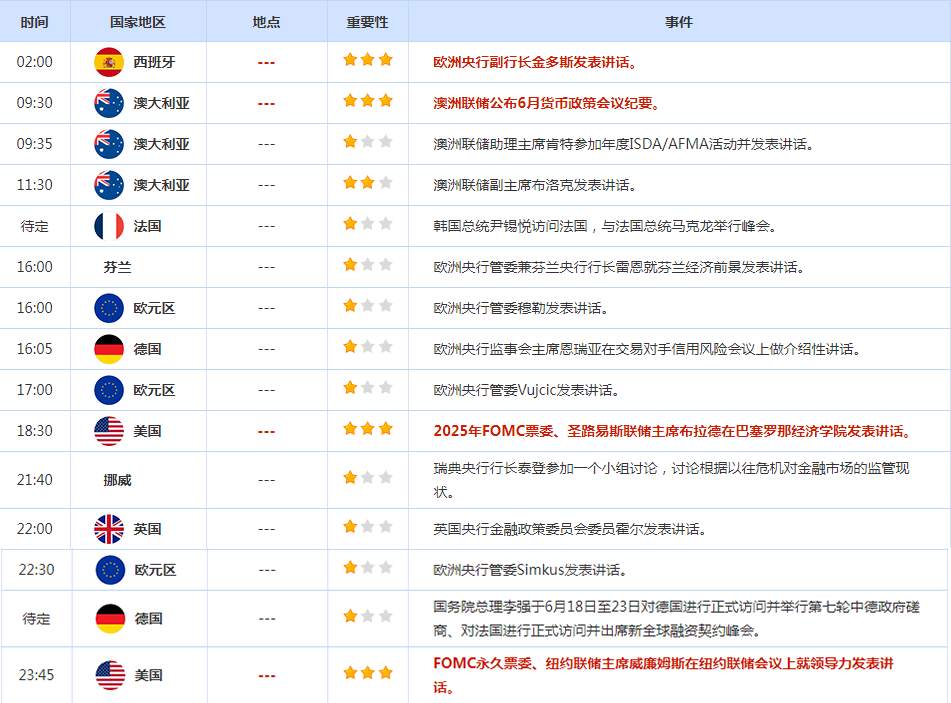Click the star rating in the 17:00 row
The width and height of the screenshot is (951, 703).
click(x=368, y=388)
